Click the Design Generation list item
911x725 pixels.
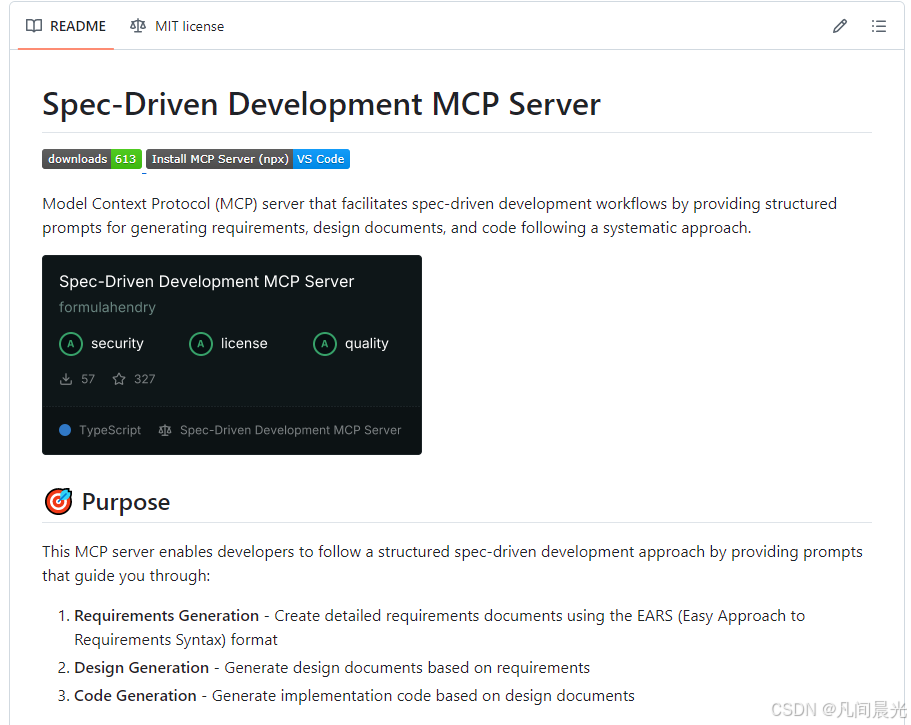click(x=324, y=667)
